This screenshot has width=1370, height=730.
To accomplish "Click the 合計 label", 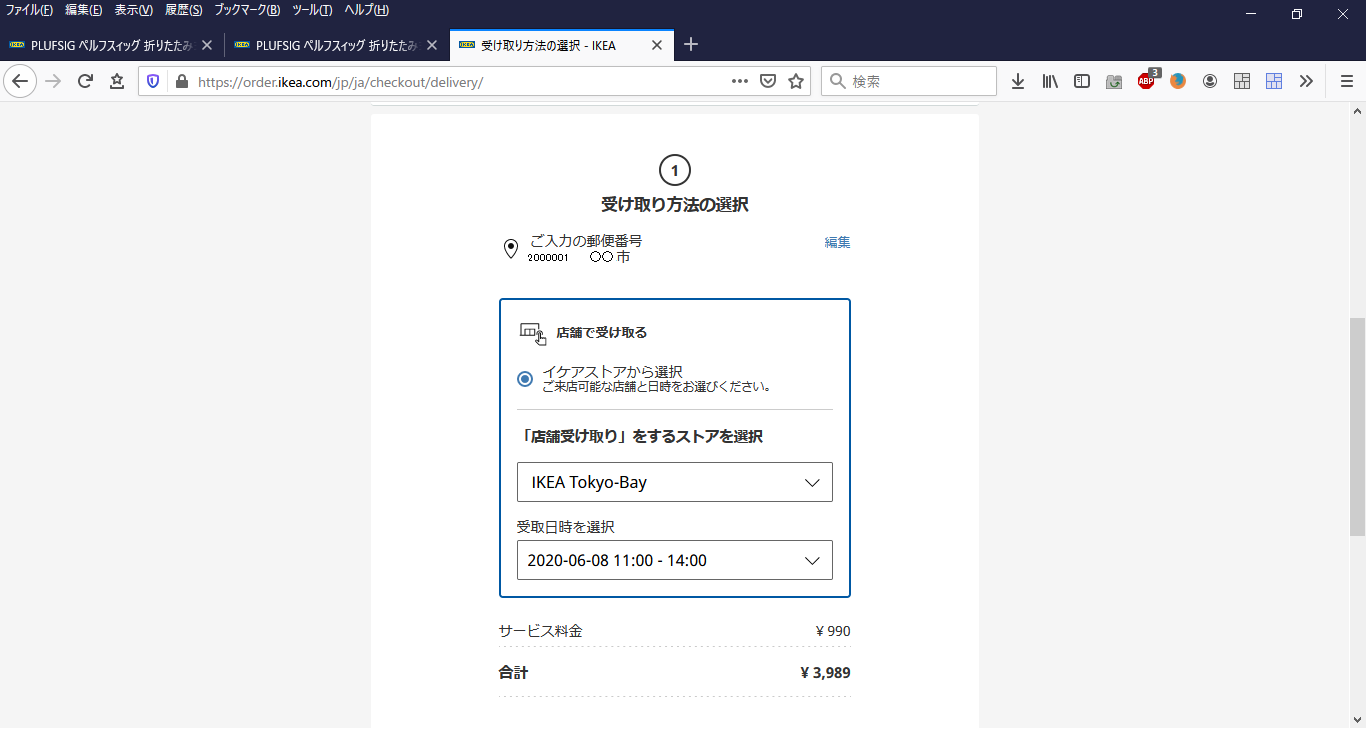I will pos(513,673).
